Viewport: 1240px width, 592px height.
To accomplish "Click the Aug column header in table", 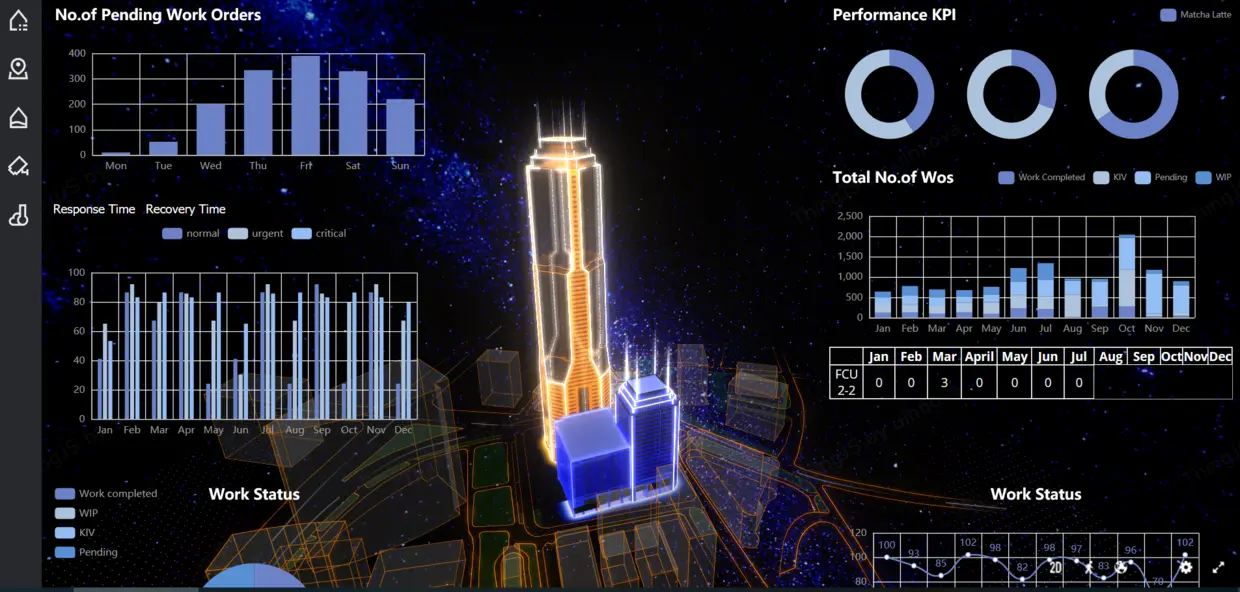I will [x=1110, y=356].
